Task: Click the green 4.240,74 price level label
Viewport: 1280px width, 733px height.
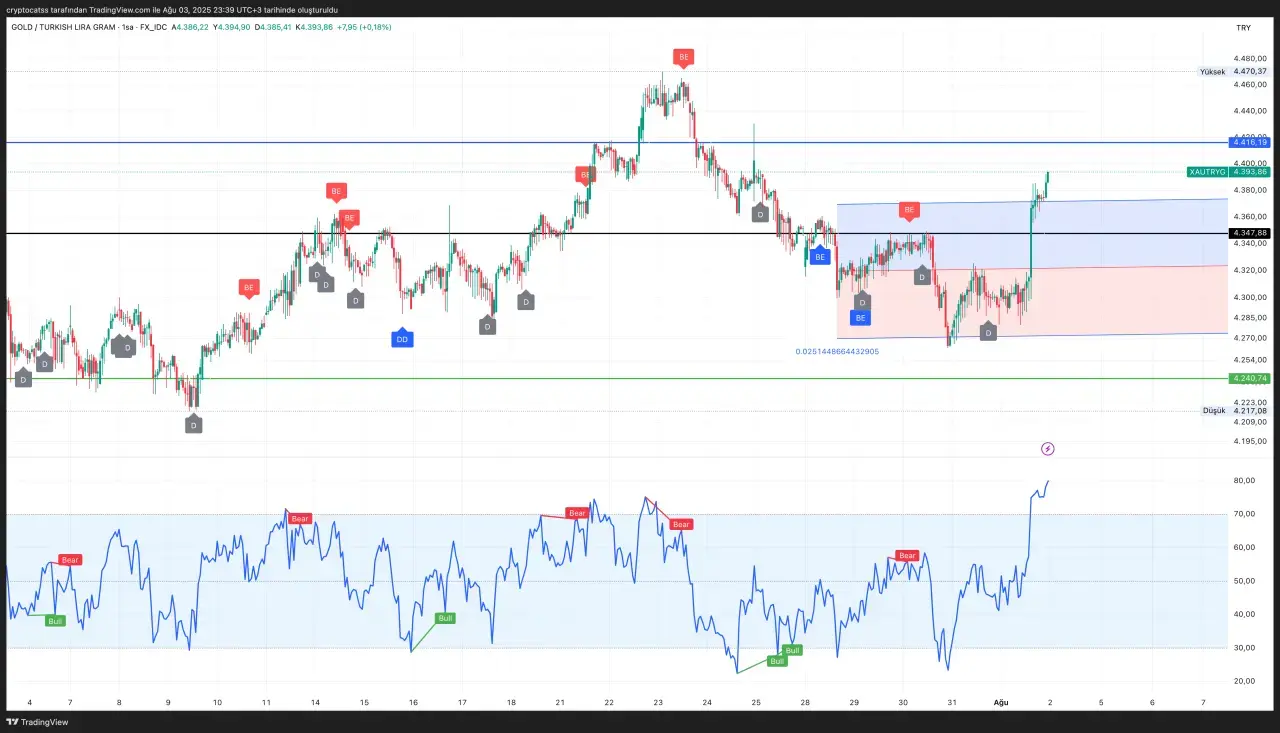Action: tap(1250, 378)
